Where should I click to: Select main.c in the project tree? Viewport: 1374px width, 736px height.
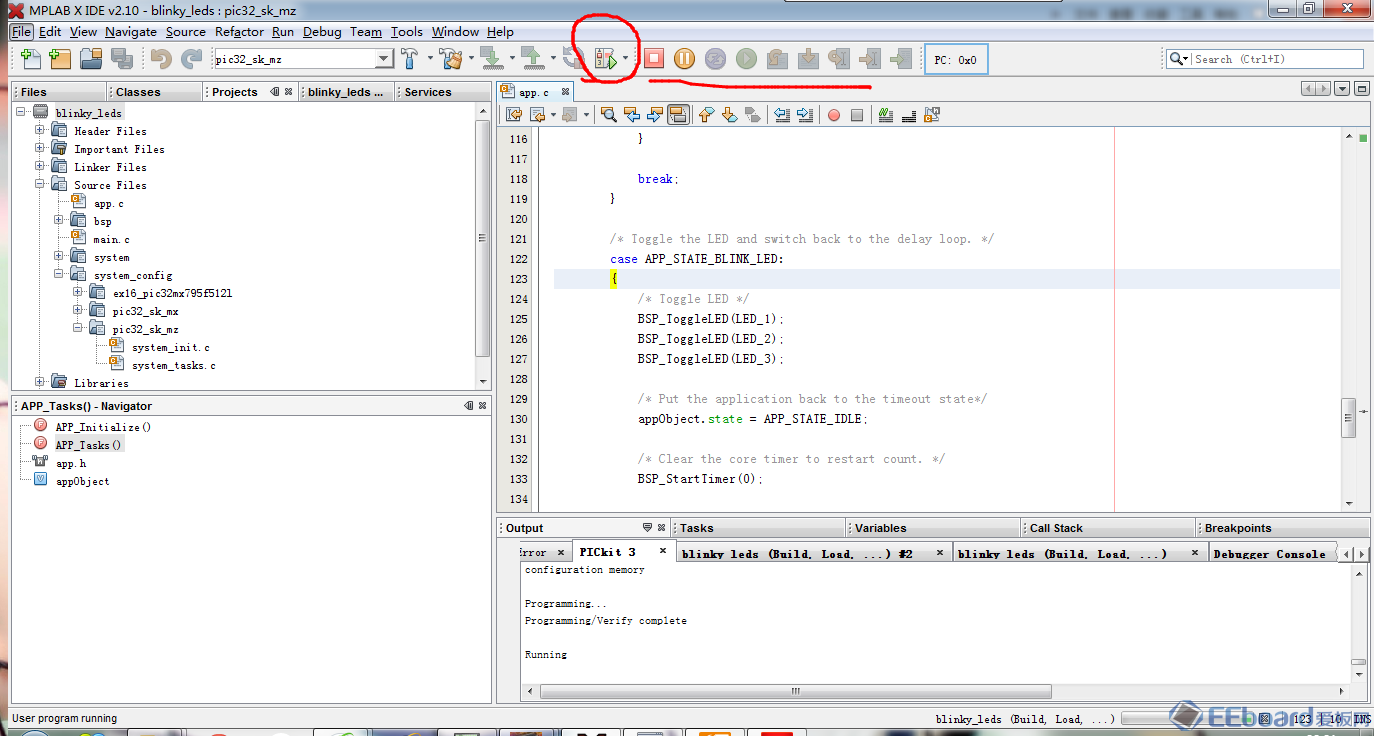pos(111,239)
